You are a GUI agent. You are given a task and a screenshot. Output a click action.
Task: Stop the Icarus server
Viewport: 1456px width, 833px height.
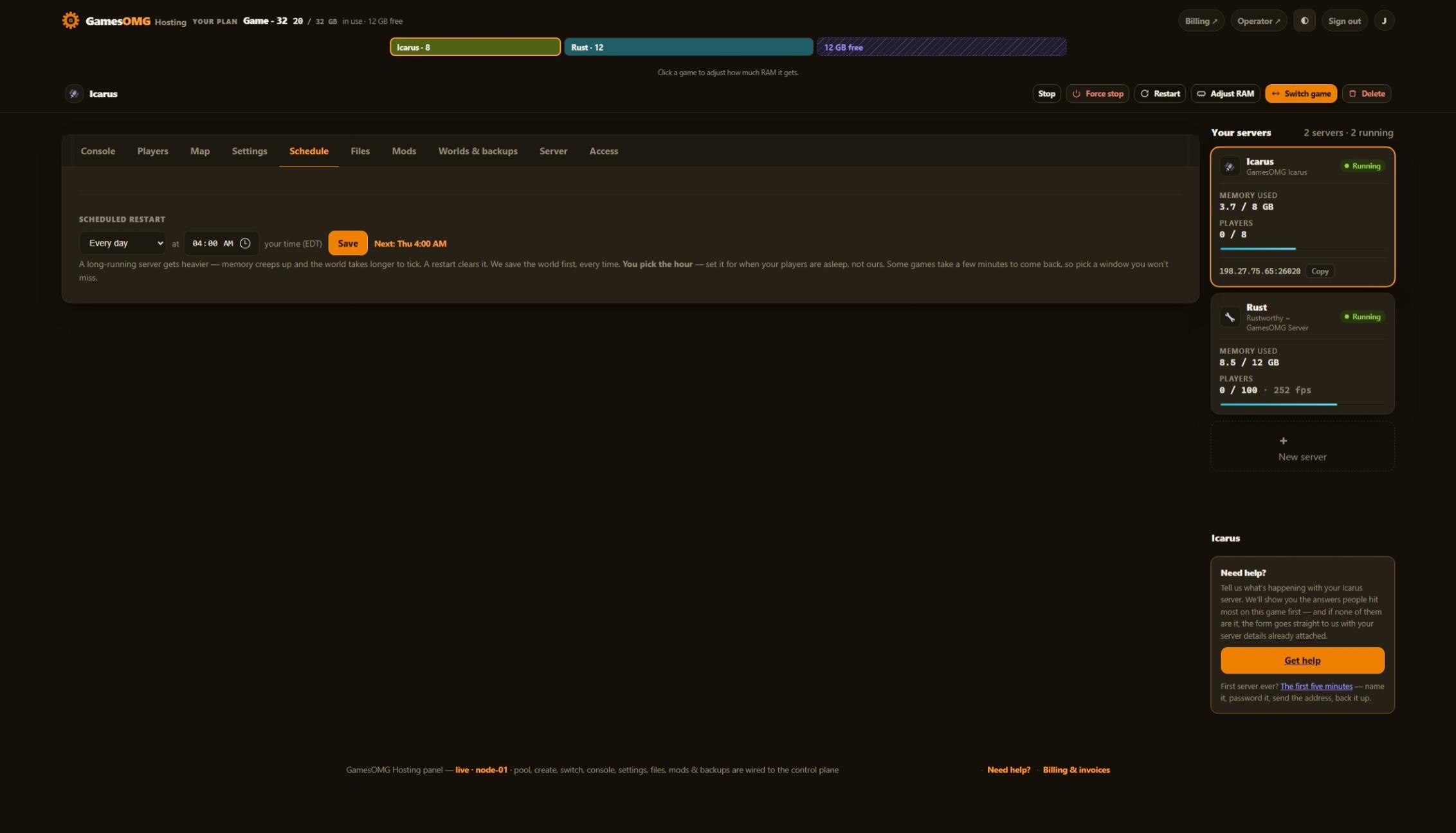(x=1046, y=93)
